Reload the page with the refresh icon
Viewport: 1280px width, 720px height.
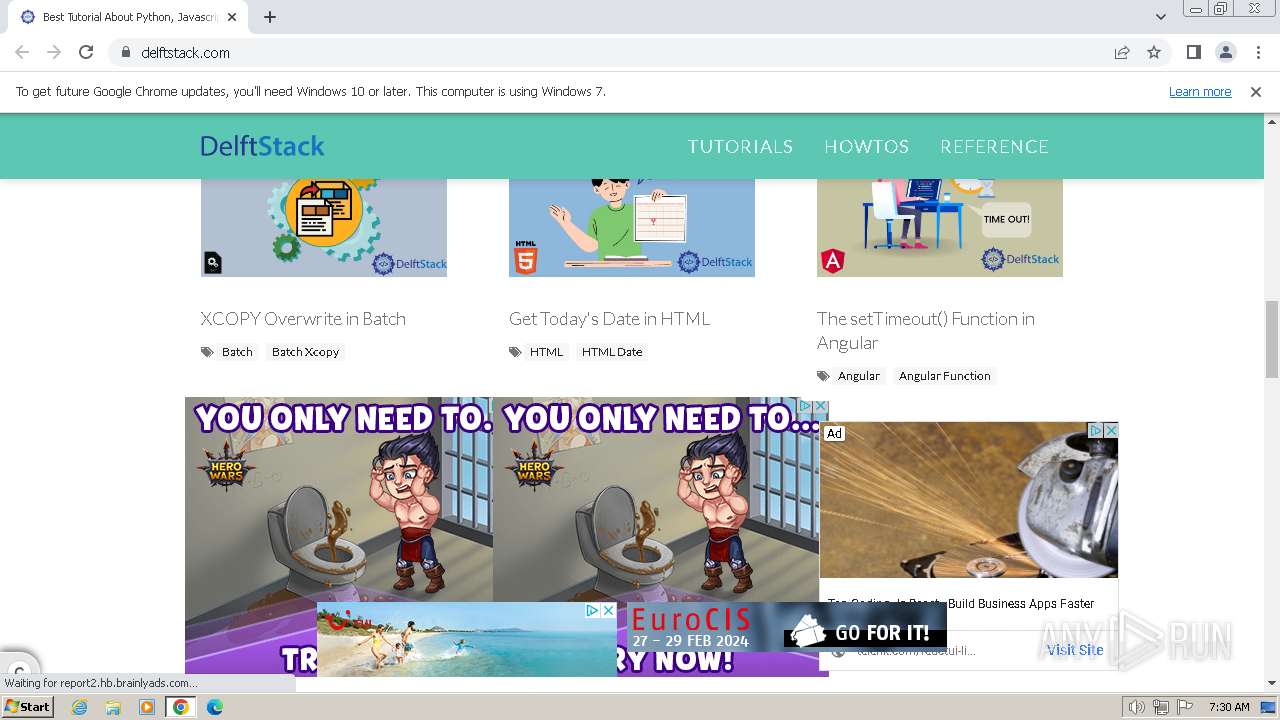[86, 52]
